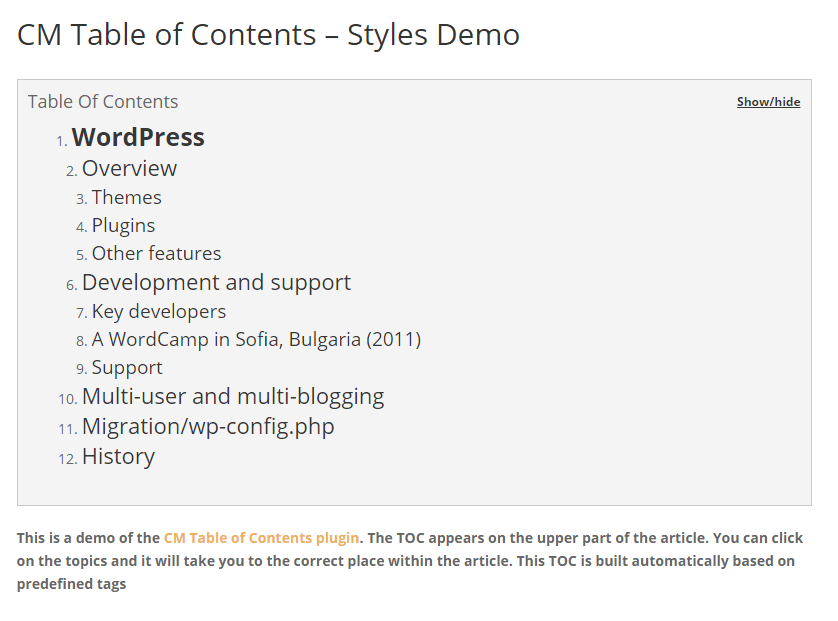The image size is (838, 621).
Task: Click list number 6 beside Development and support
Action: click(72, 285)
